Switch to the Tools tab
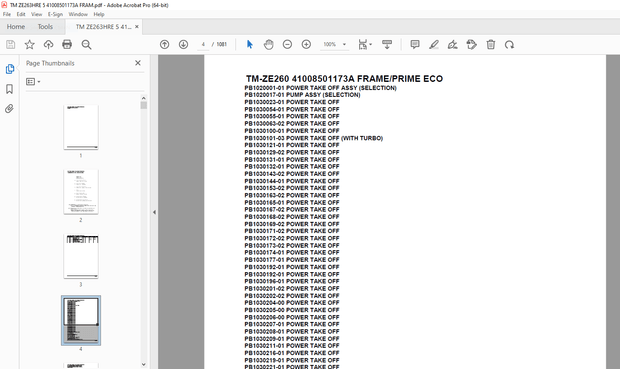Image resolution: width=620 pixels, height=369 pixels. click(x=45, y=26)
